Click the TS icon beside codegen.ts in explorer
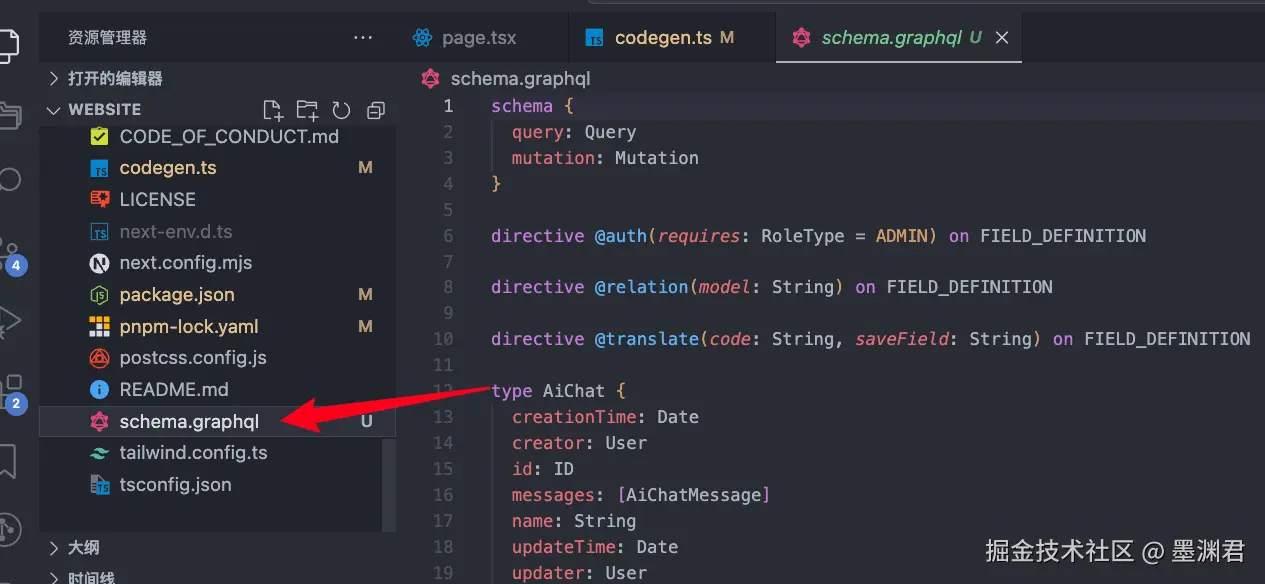This screenshot has width=1265, height=584. point(99,168)
